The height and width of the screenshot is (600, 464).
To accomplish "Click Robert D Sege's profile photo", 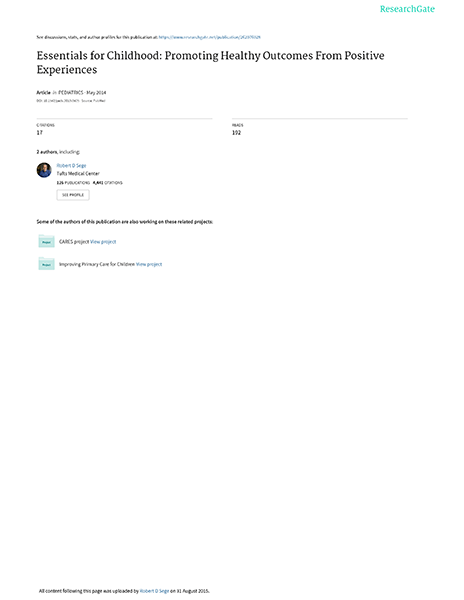I will click(x=44, y=170).
